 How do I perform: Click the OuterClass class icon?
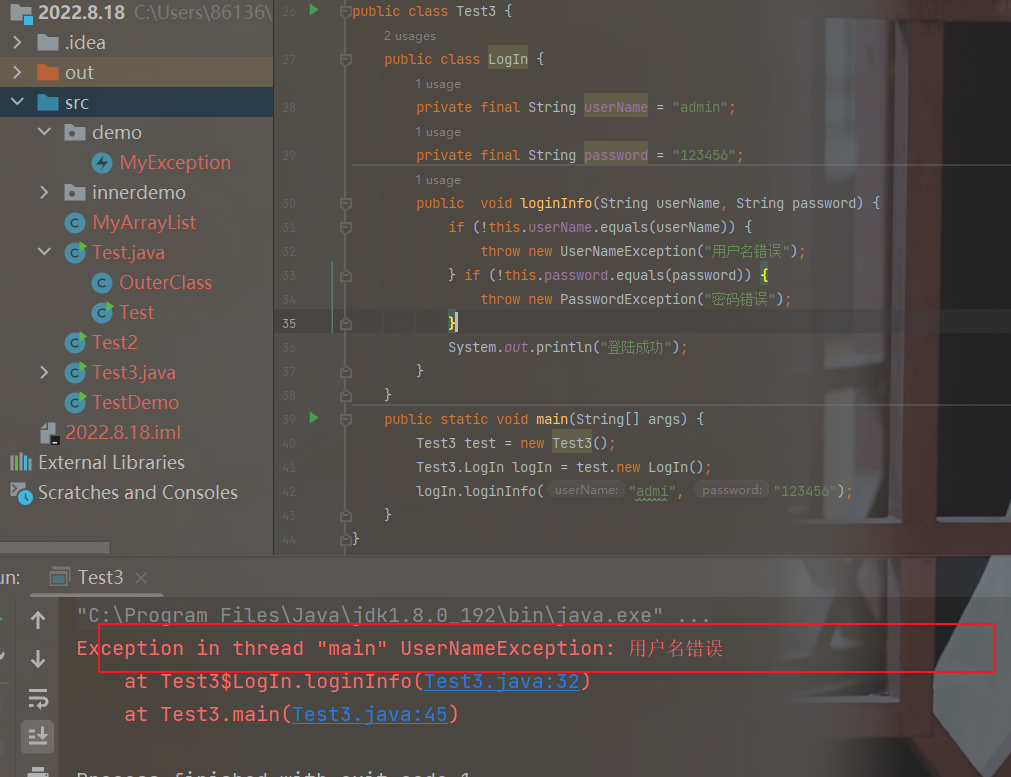pos(102,282)
